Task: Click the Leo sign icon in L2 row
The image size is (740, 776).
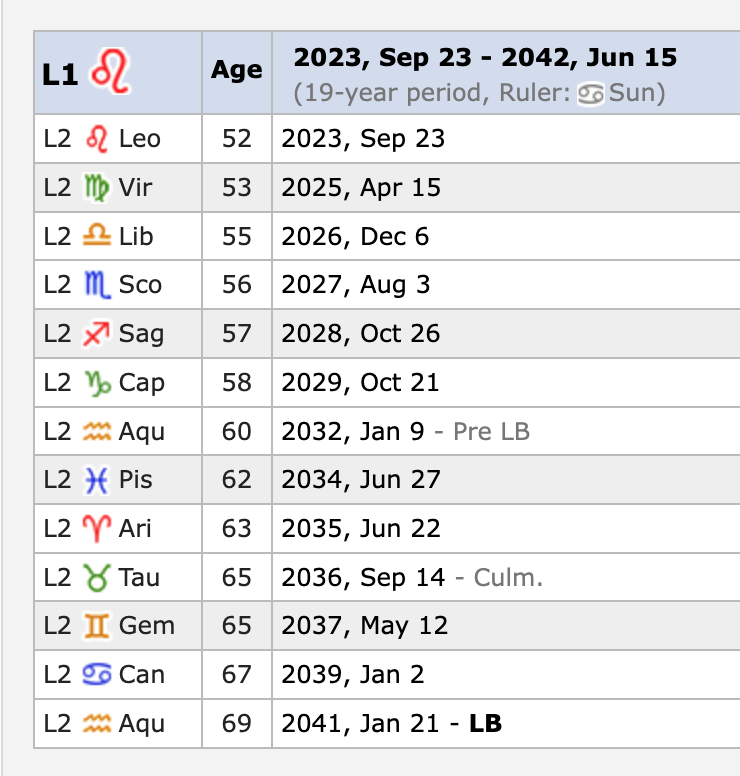Action: click(96, 138)
